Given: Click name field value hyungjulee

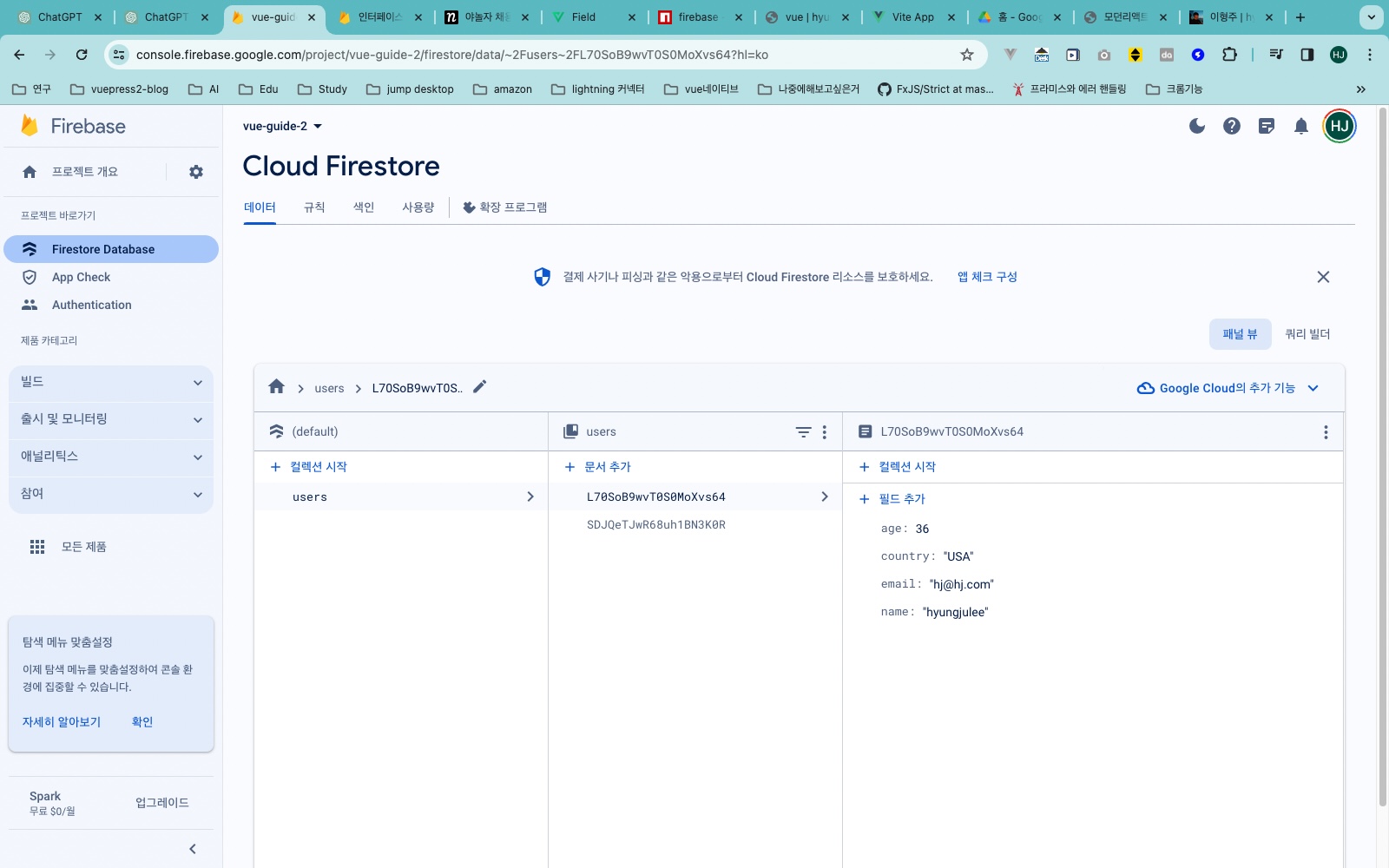Looking at the screenshot, I should point(955,612).
